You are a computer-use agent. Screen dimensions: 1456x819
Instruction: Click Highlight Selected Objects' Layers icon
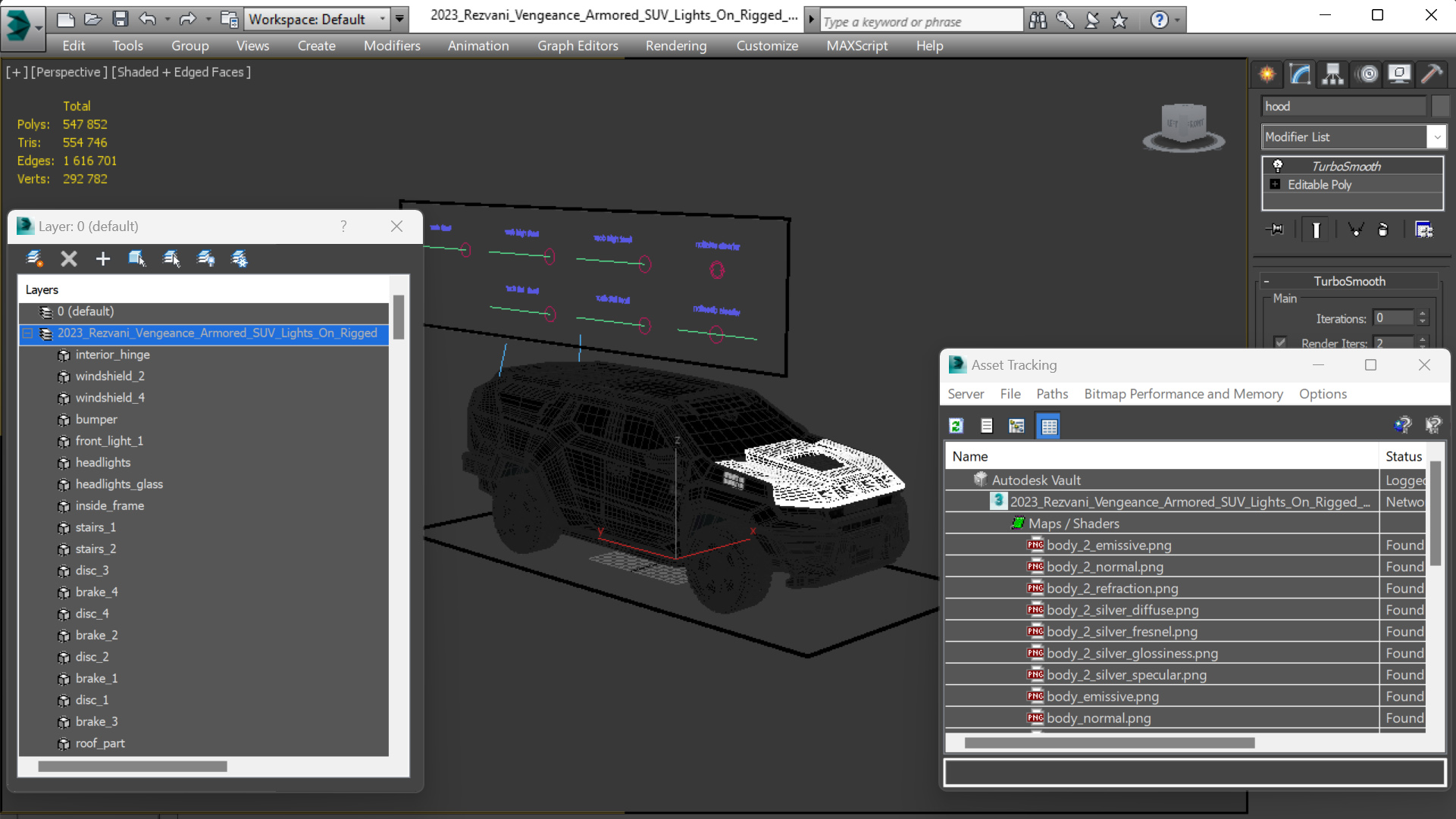pos(171,259)
